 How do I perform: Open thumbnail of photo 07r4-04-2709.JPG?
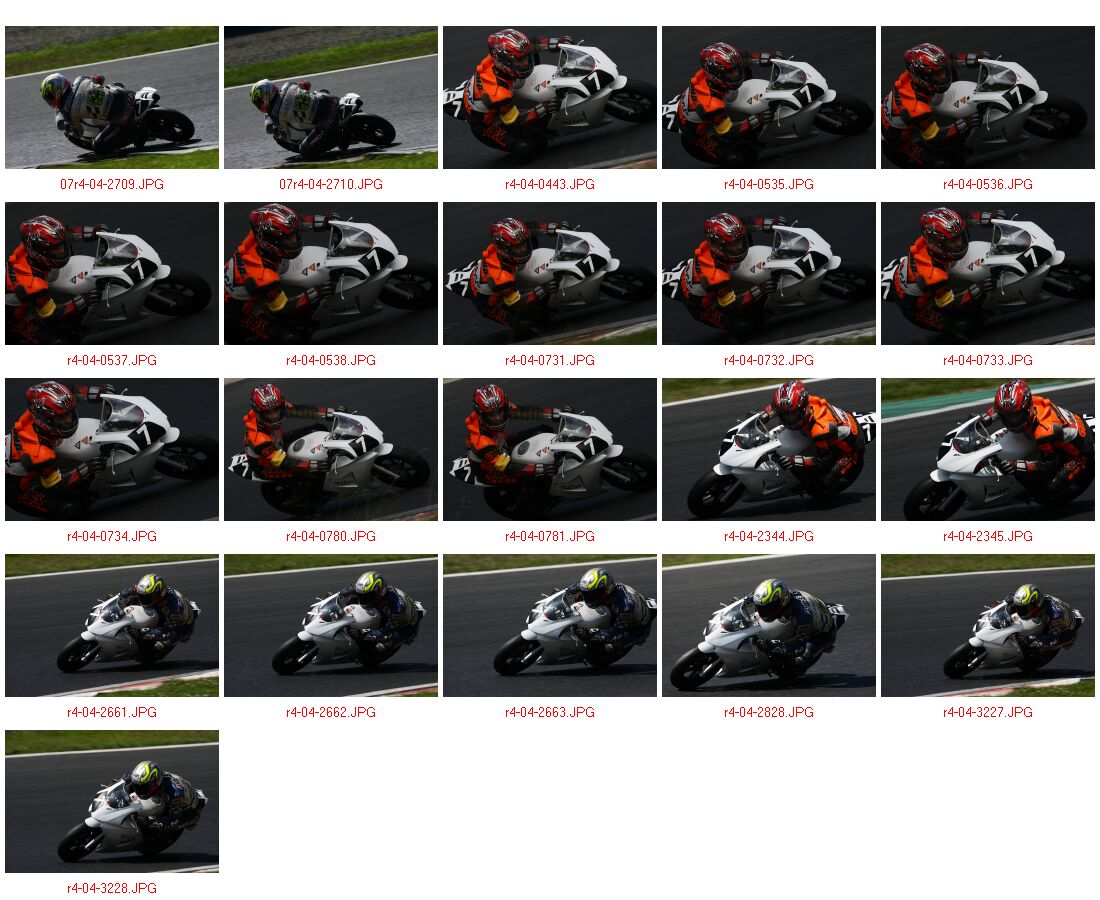112,98
